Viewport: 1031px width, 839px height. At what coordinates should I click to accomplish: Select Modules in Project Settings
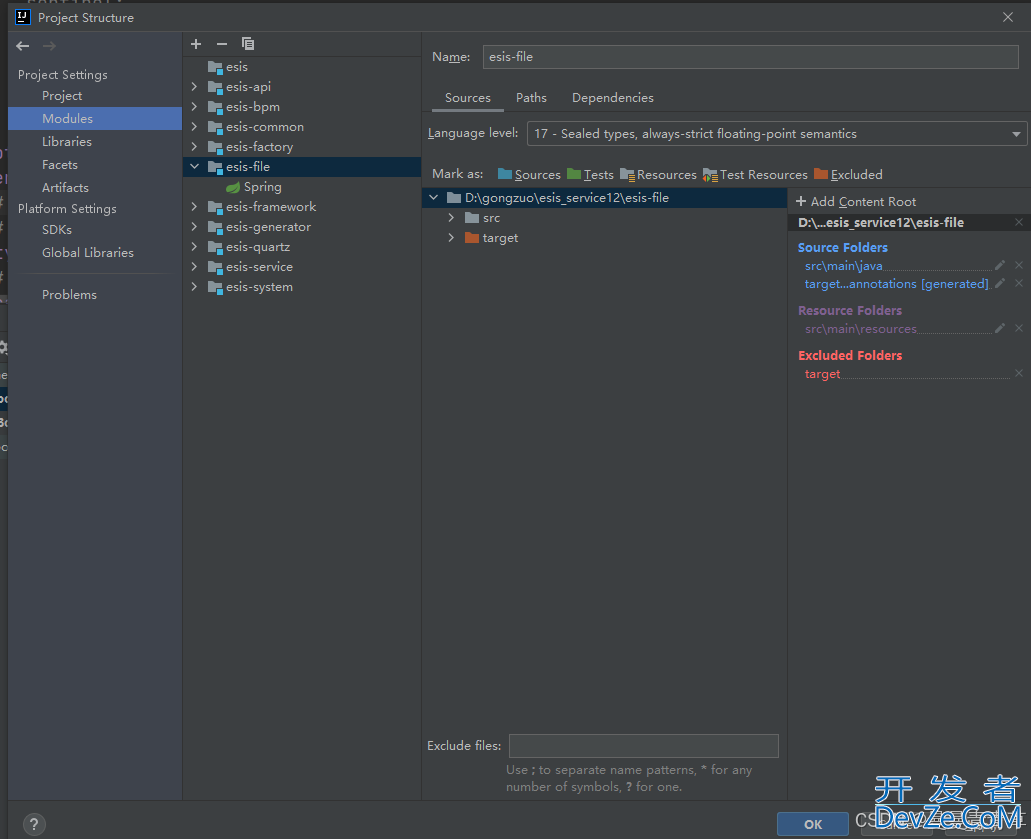(95, 118)
